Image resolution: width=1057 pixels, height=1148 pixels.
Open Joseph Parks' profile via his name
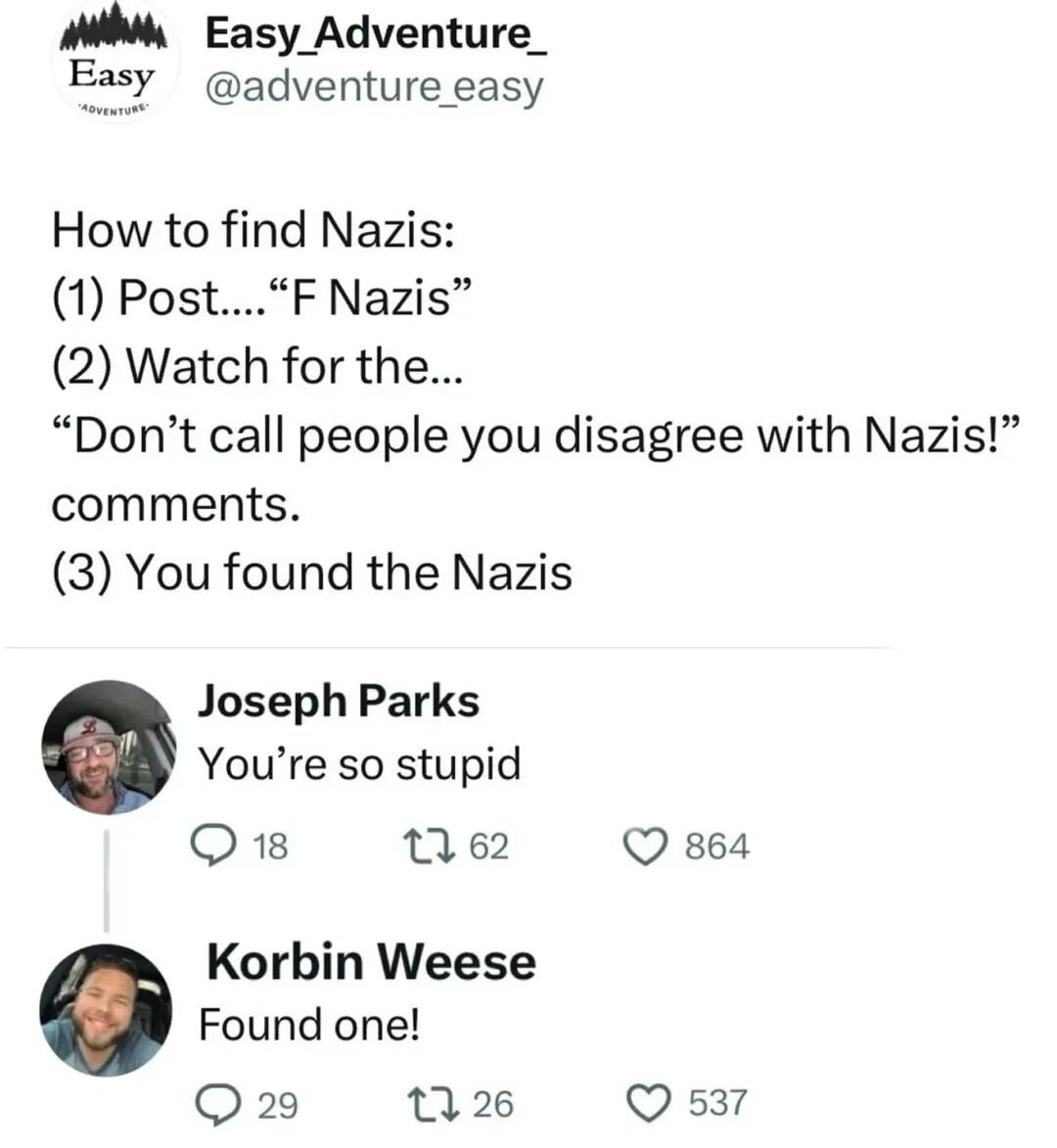[x=339, y=701]
